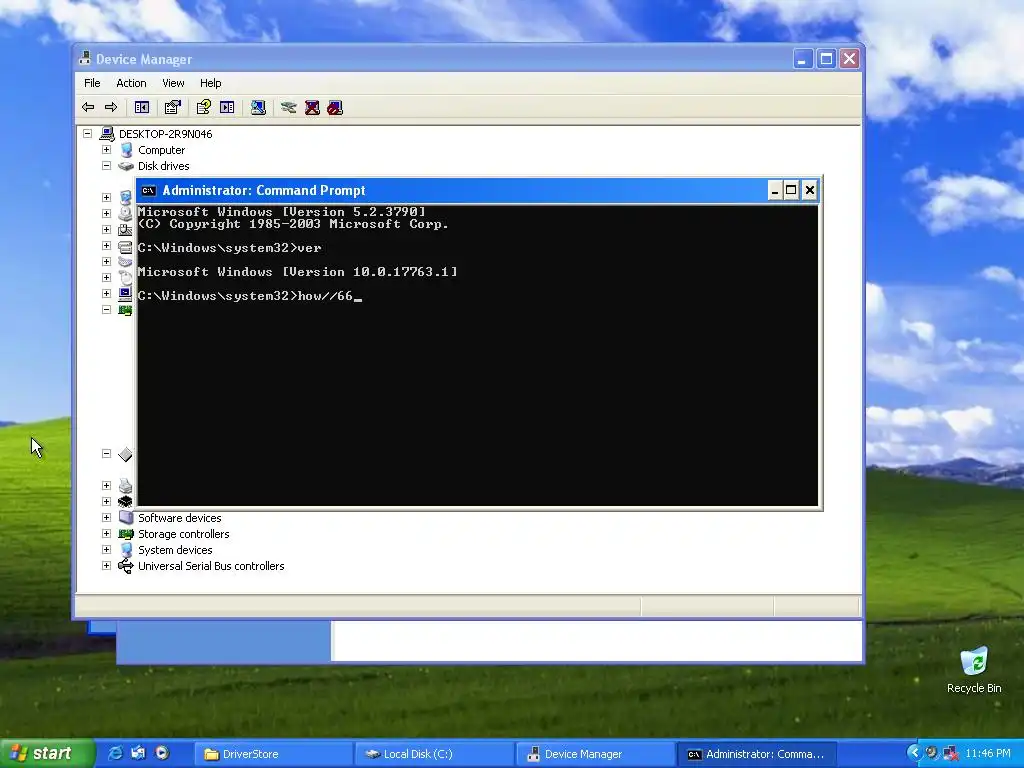
Task: Switch to Local Disk (C:) taskbar button
Action: [435, 754]
